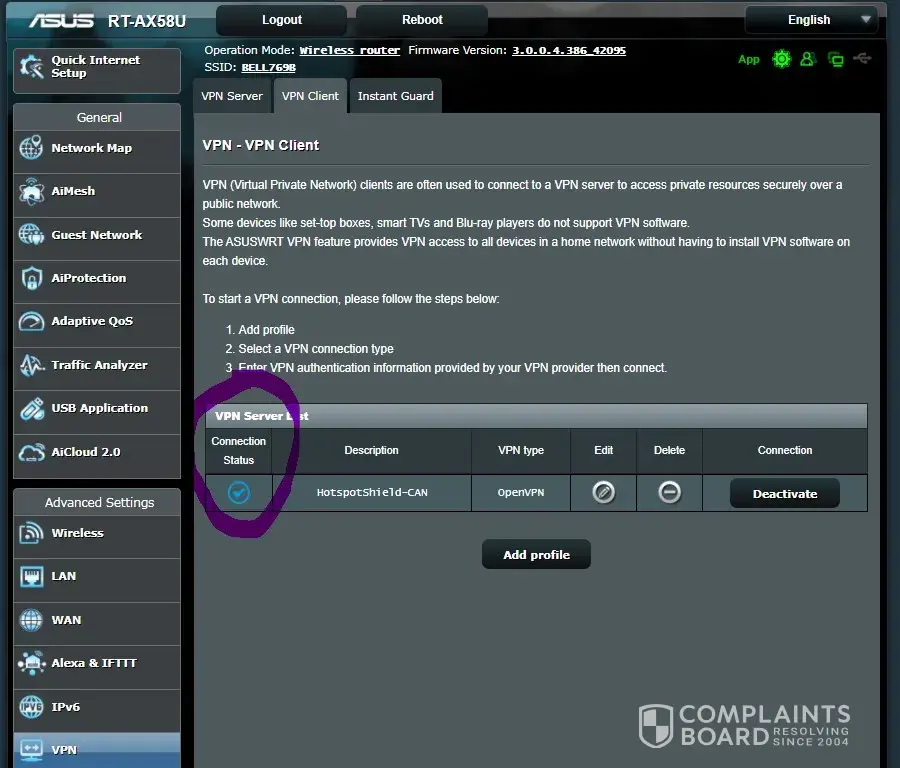Click the Logout button
The height and width of the screenshot is (768, 900).
coord(281,20)
